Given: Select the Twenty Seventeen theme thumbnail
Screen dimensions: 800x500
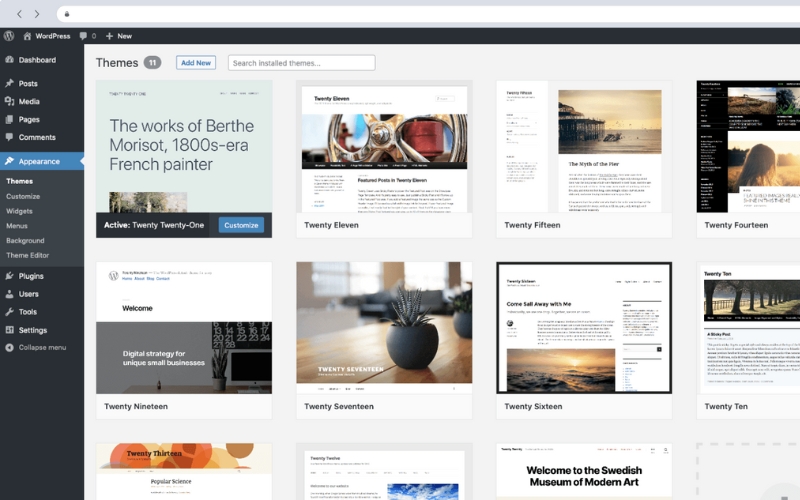Looking at the screenshot, I should (384, 328).
